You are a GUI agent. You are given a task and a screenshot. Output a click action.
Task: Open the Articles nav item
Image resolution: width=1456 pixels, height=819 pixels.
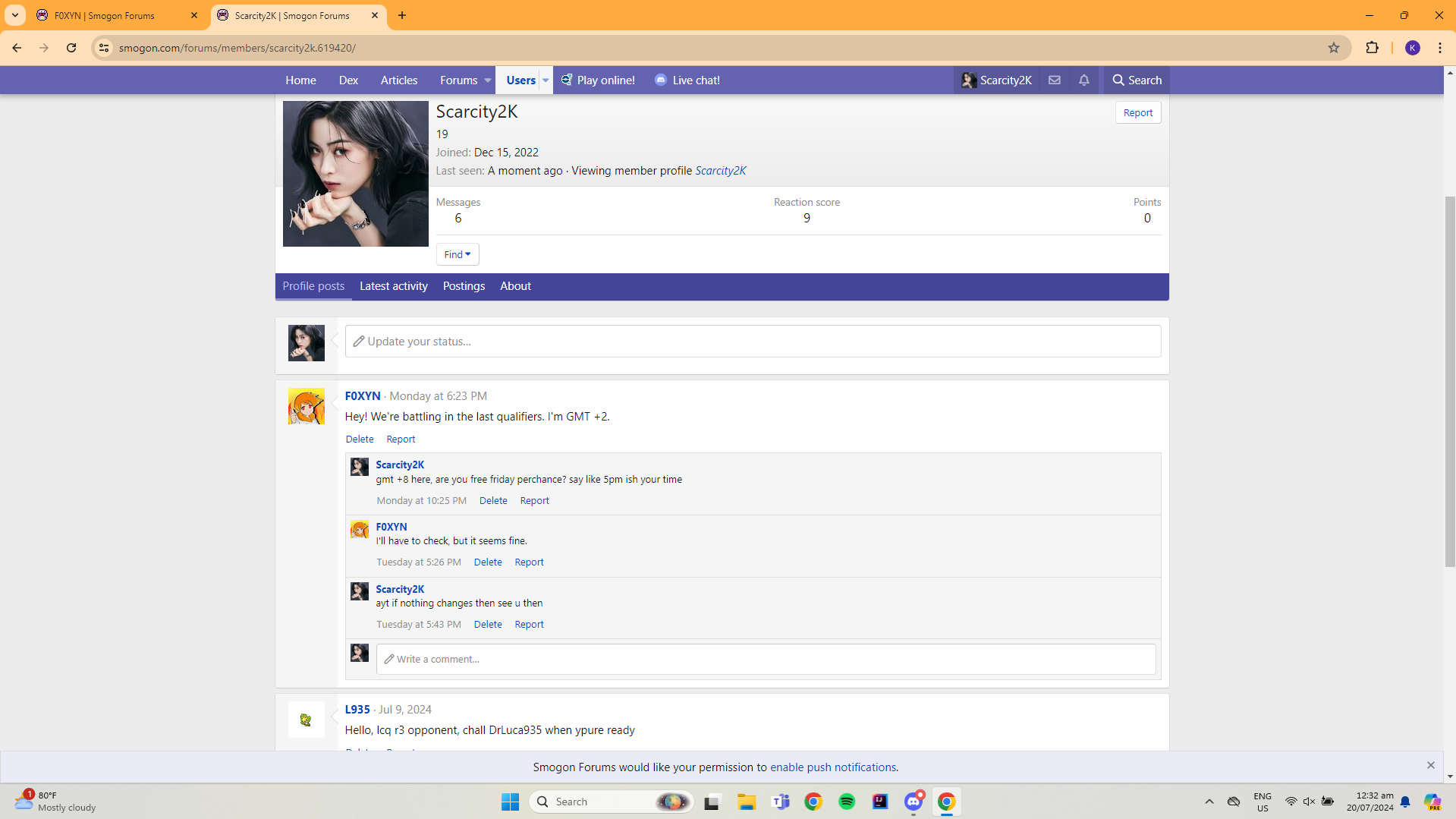pyautogui.click(x=398, y=80)
